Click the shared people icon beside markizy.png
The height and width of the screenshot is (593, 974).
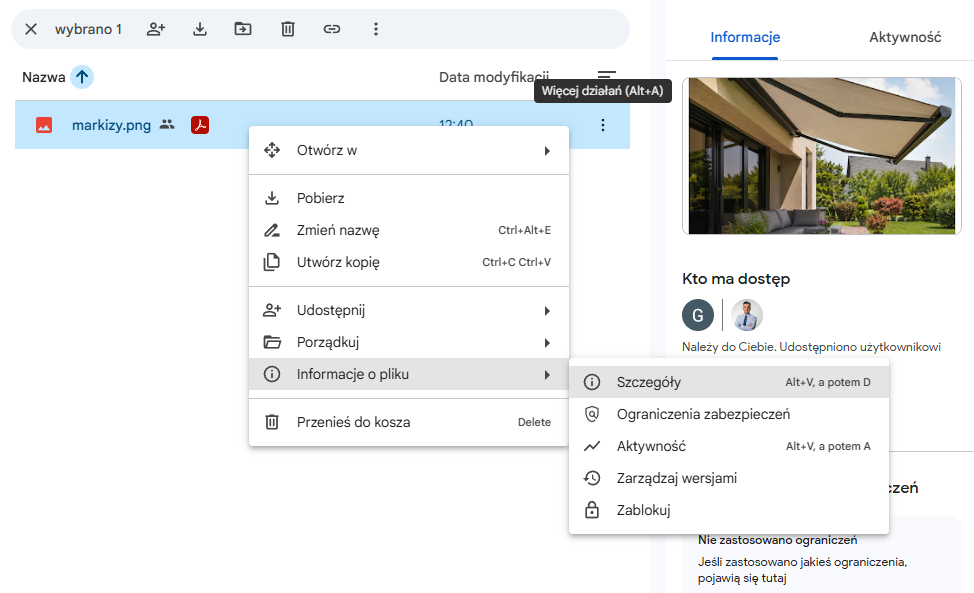point(167,124)
